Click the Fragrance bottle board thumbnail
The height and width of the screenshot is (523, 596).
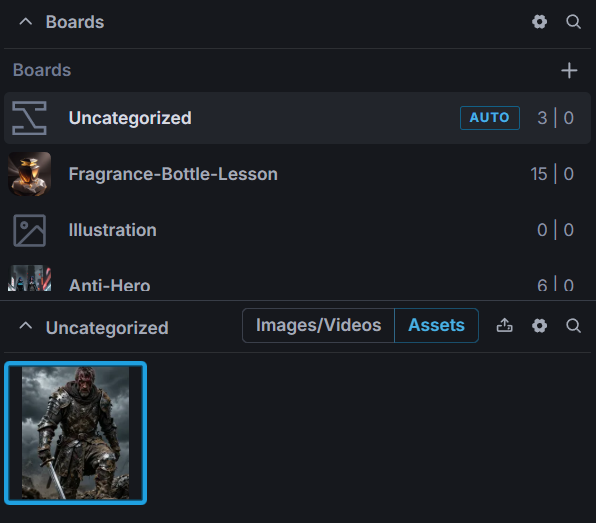30,174
